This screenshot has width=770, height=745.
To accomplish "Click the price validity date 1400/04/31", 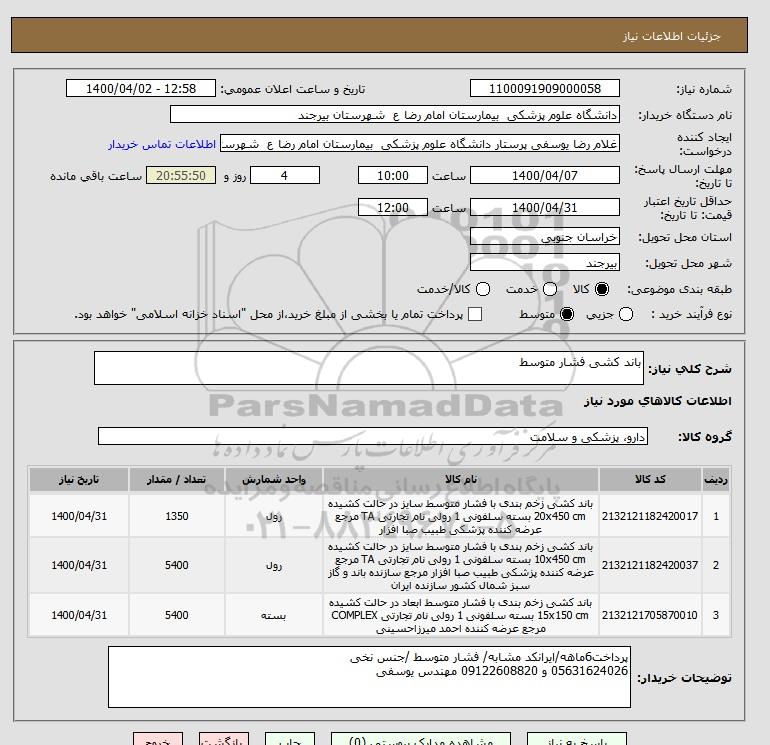I will [x=545, y=207].
